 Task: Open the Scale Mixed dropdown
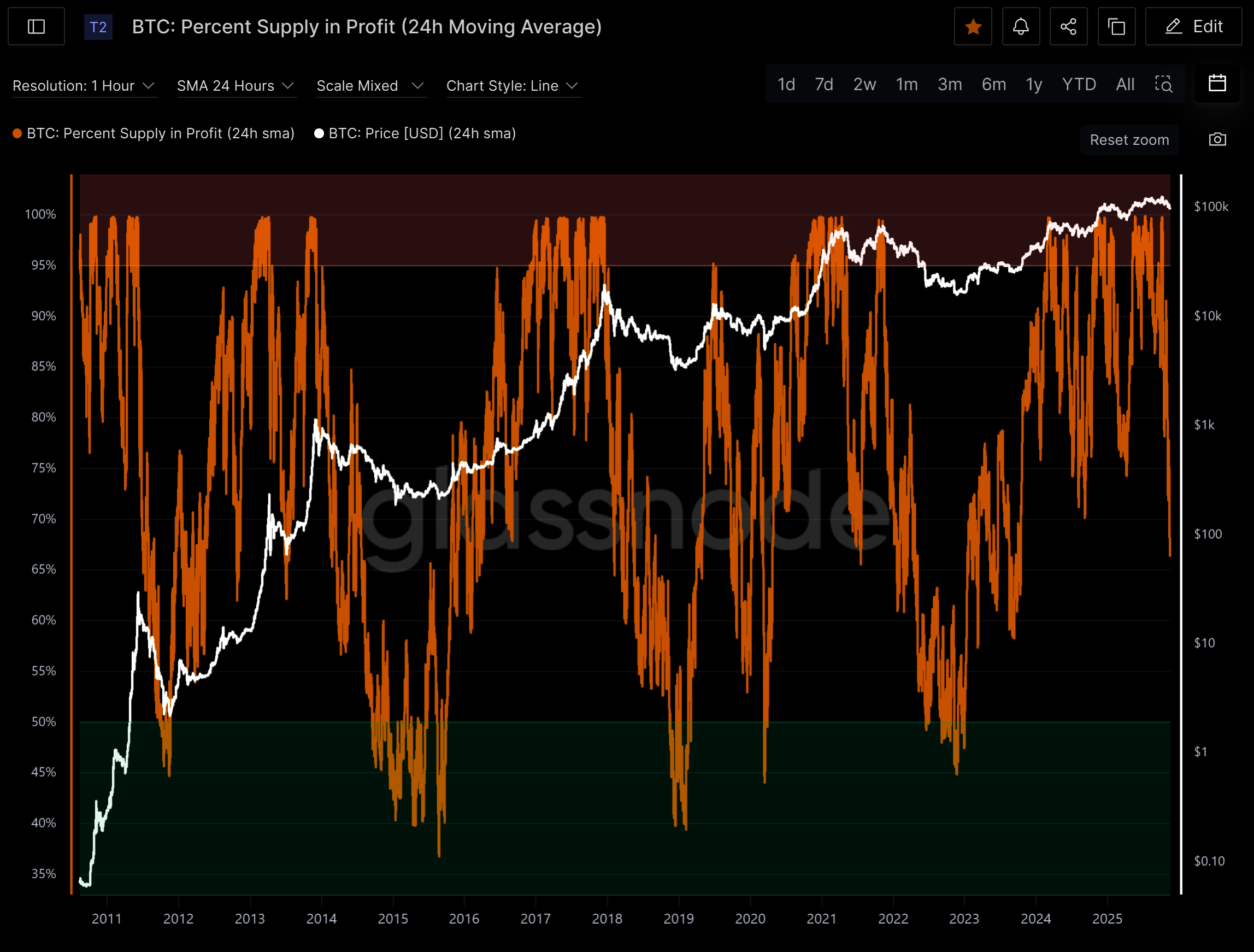[x=370, y=86]
